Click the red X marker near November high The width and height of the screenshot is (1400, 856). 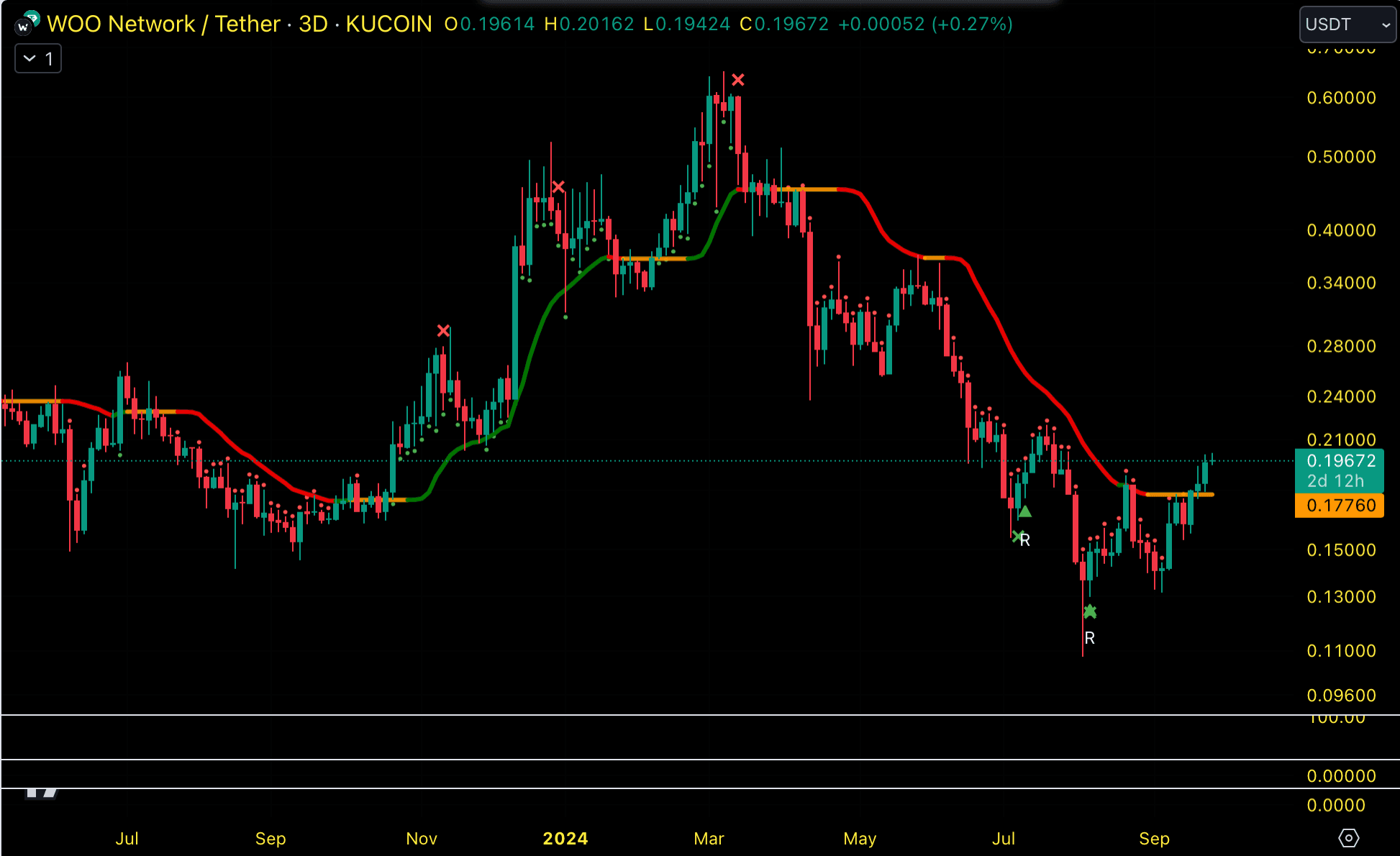[x=443, y=331]
